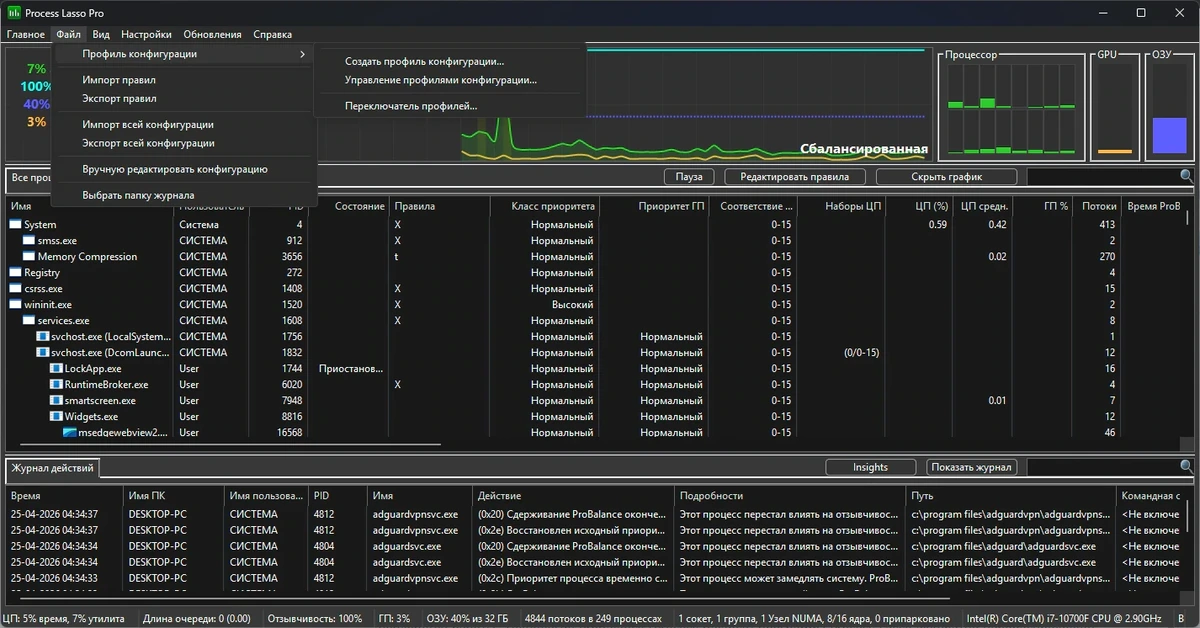Click the smartscreen.exe process icon

pyautogui.click(x=57, y=401)
